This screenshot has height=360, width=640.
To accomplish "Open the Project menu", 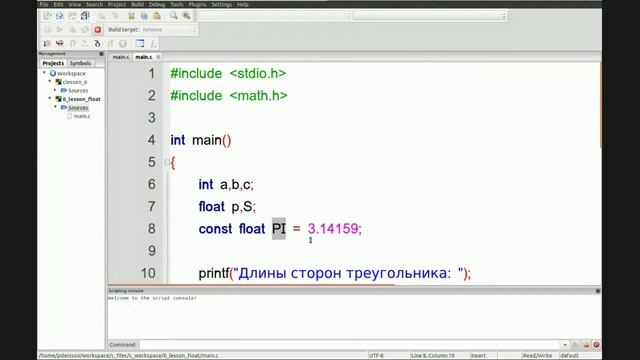I will click(117, 4).
